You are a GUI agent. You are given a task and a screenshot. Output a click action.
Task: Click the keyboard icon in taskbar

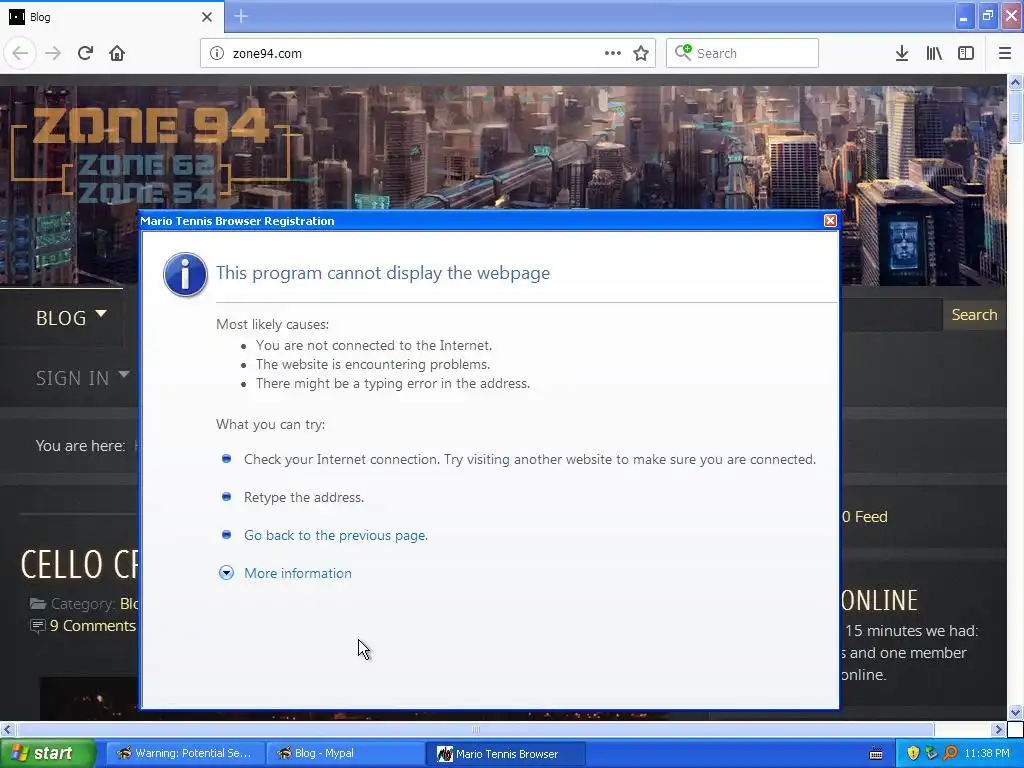pyautogui.click(x=876, y=754)
